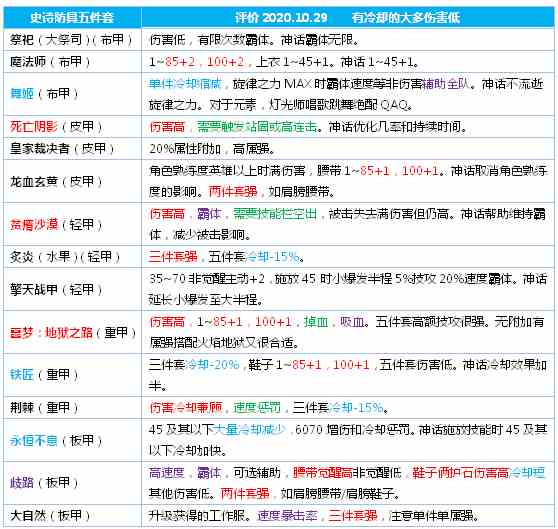Click red 伤害高 in 噩梦：地狱之路 row

(x=167, y=322)
